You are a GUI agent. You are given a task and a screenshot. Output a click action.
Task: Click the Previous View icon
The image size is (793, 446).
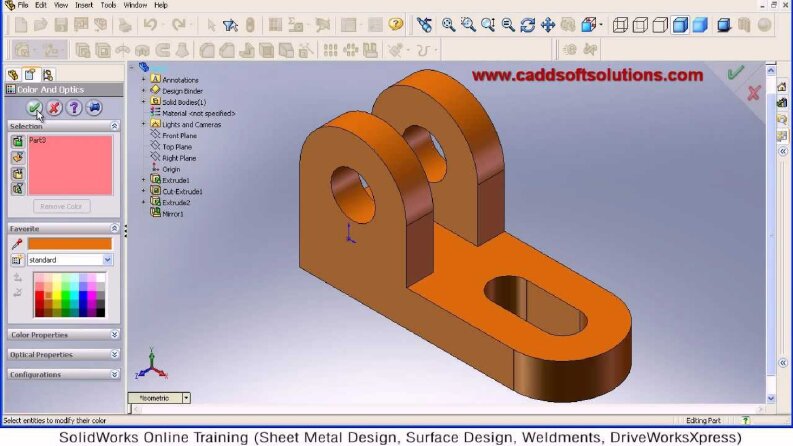click(424, 24)
